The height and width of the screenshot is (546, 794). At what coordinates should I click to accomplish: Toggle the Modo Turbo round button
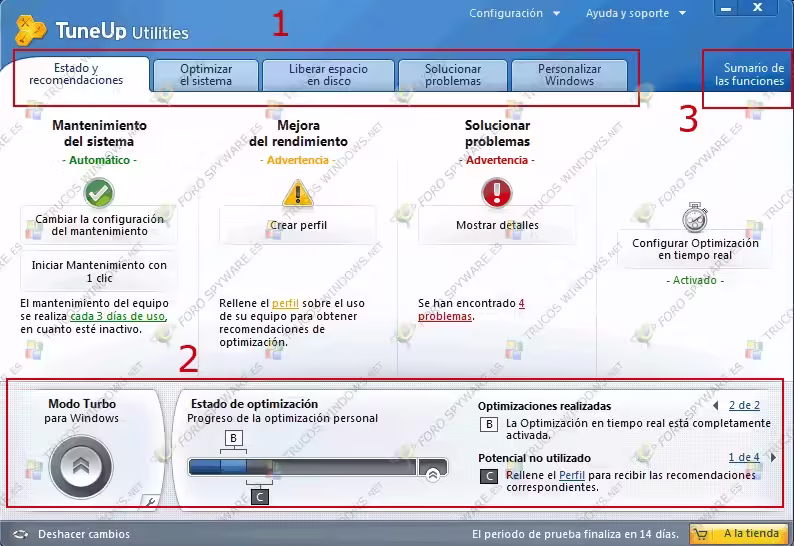point(81,466)
